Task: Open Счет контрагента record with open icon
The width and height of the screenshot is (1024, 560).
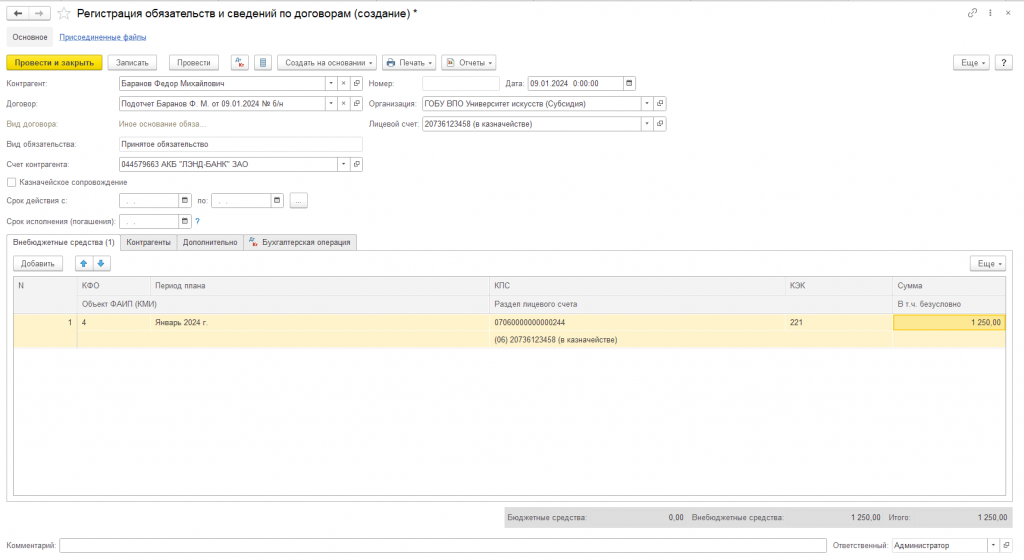Action: point(357,164)
